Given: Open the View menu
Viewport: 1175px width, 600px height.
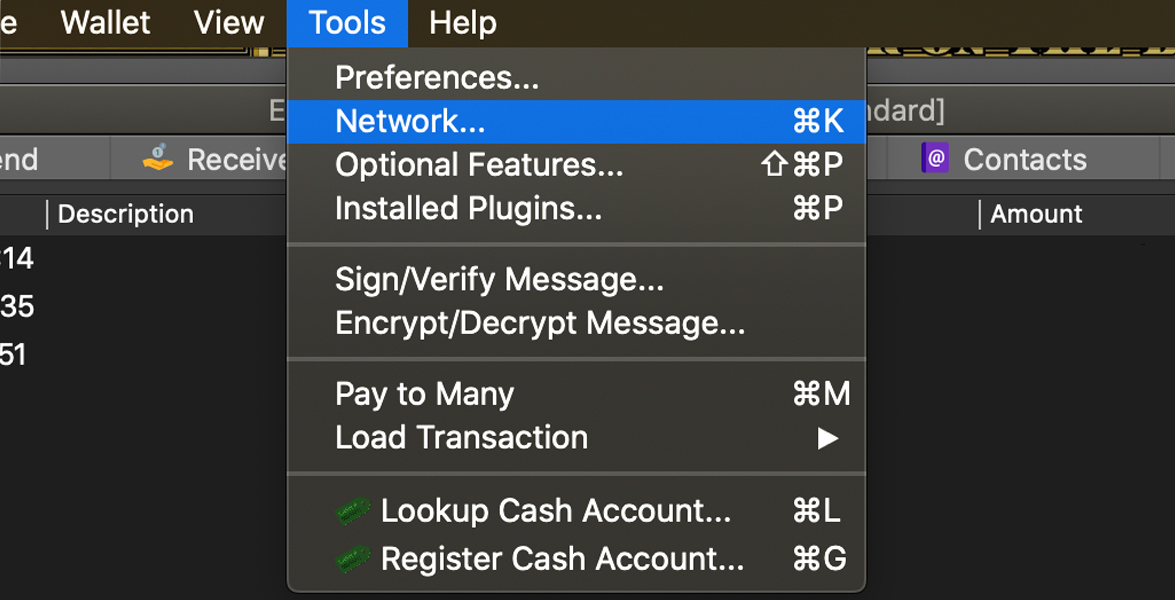Looking at the screenshot, I should pyautogui.click(x=229, y=23).
